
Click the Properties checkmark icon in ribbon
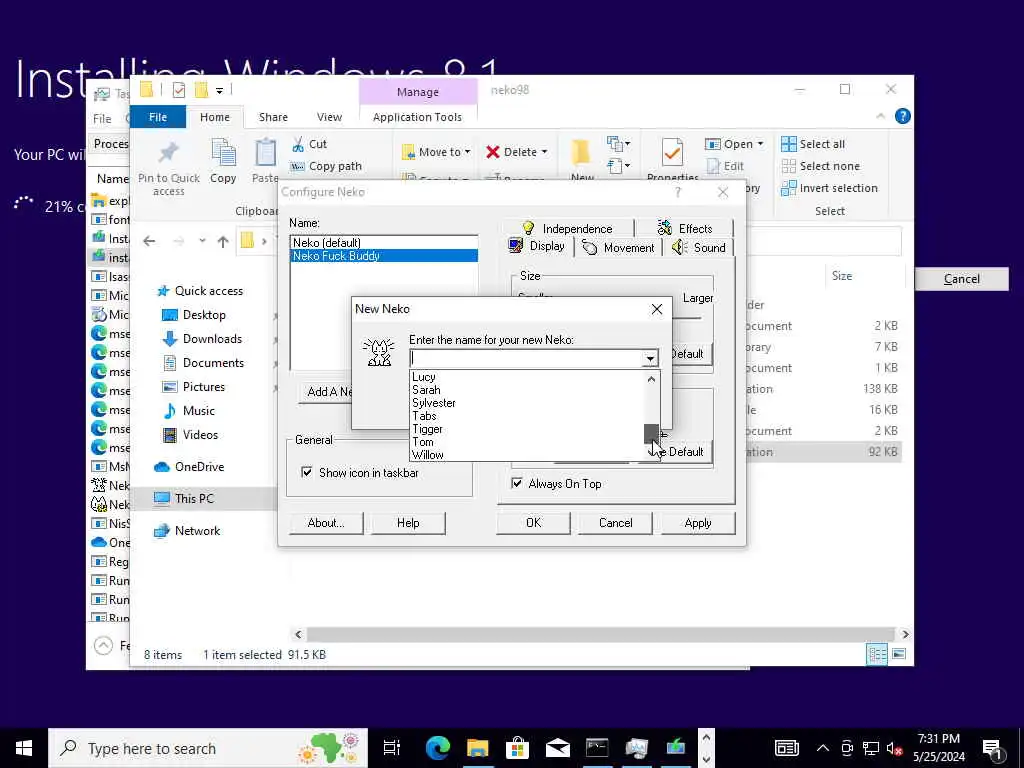click(672, 153)
